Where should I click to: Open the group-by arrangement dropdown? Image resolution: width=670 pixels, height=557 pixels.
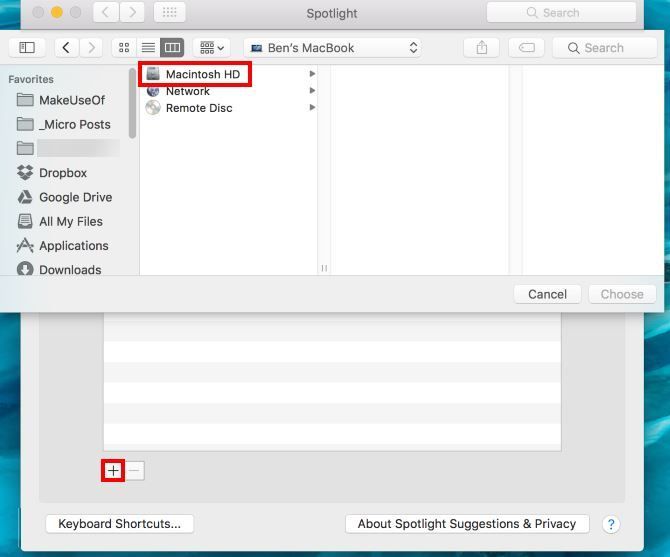click(x=212, y=48)
